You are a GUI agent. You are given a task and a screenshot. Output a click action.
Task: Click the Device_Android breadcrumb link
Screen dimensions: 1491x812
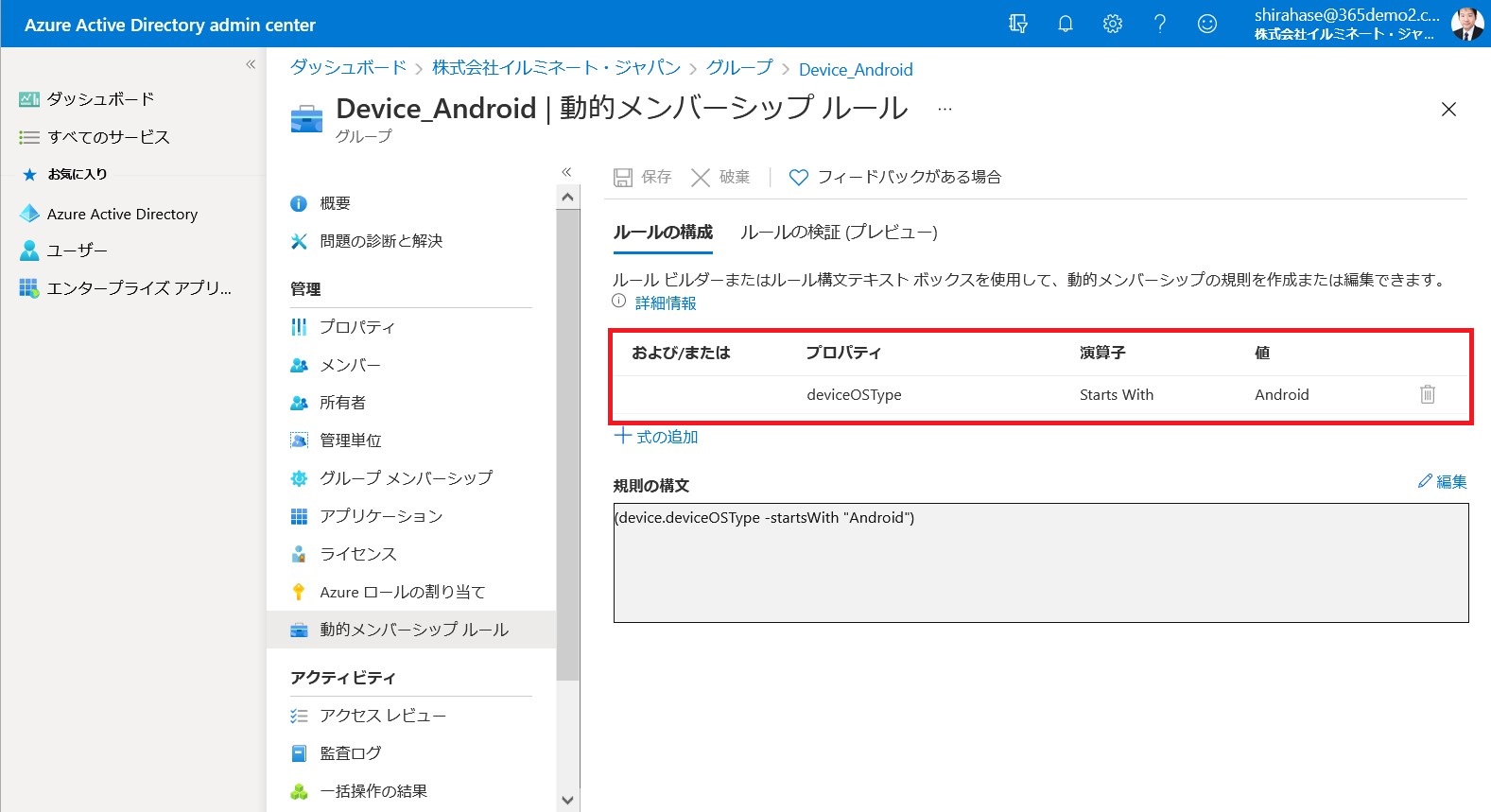tap(856, 69)
